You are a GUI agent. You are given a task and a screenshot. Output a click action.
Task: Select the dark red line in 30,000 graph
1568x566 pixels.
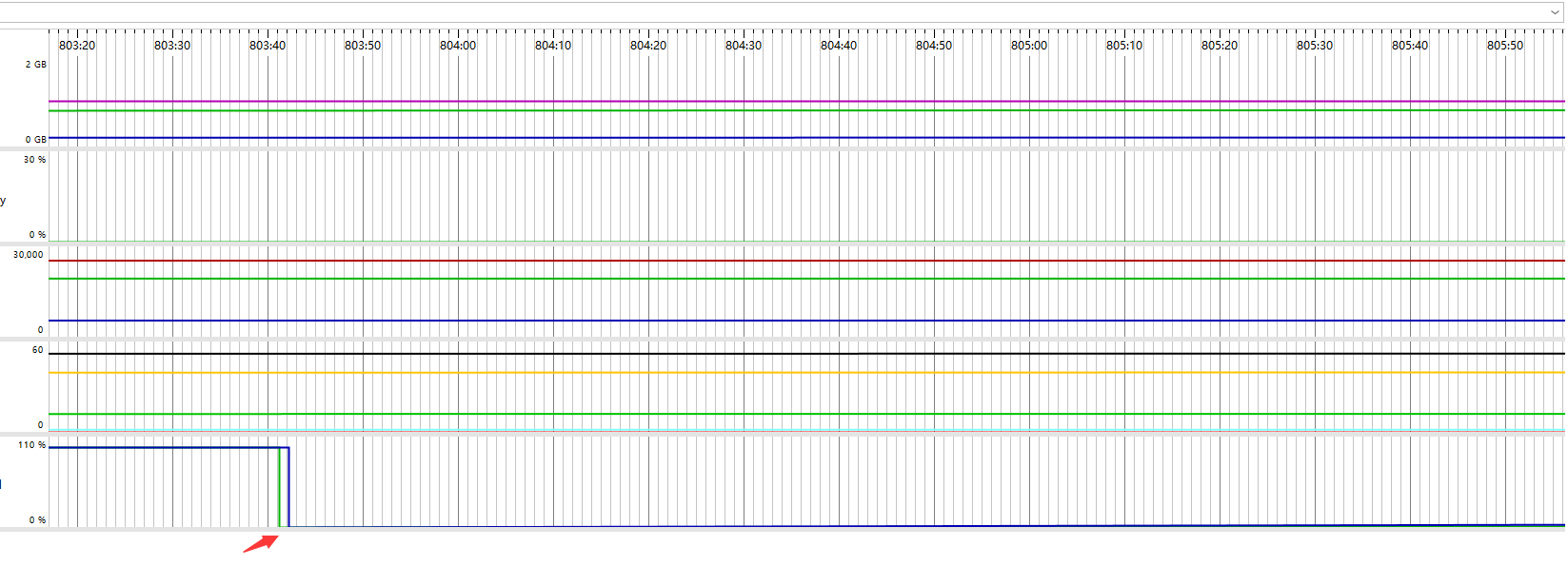(x=806, y=261)
